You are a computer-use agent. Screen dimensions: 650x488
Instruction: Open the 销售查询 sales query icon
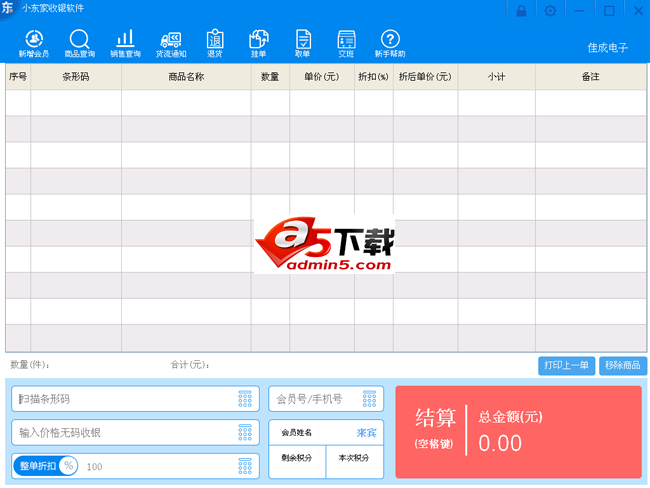pyautogui.click(x=125, y=44)
